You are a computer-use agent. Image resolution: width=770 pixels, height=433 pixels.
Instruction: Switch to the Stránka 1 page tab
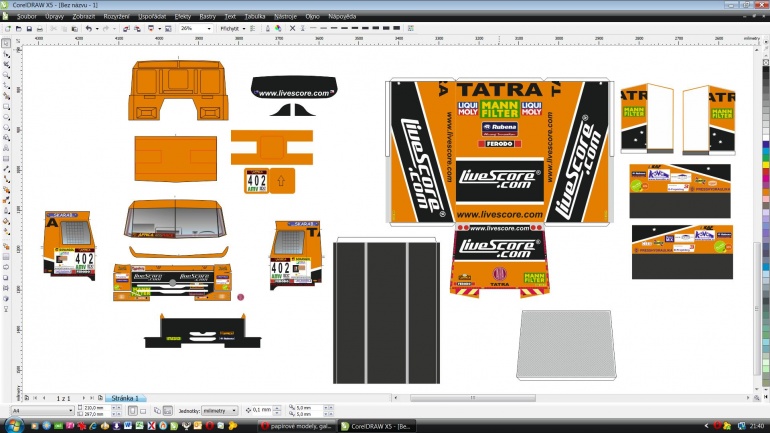pyautogui.click(x=125, y=398)
